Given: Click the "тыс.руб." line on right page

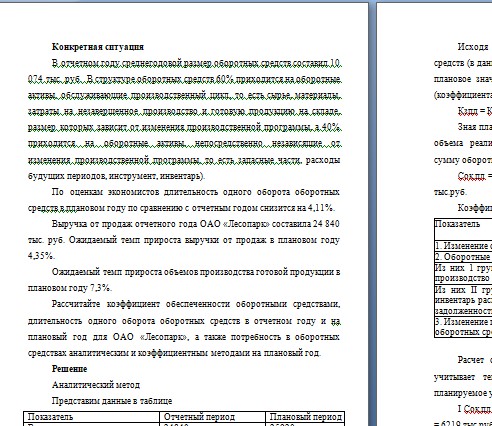Looking at the screenshot, I should click(x=450, y=192).
